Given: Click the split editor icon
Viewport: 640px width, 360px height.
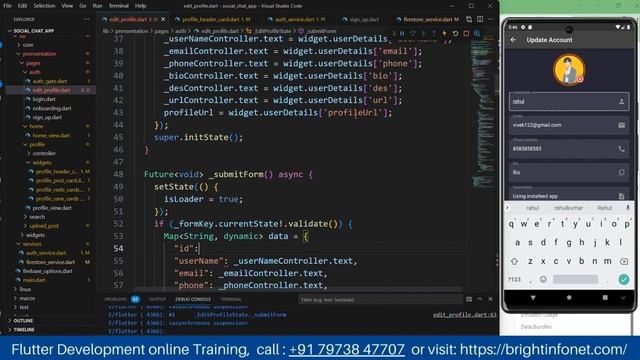Looking at the screenshot, I should click(480, 19).
